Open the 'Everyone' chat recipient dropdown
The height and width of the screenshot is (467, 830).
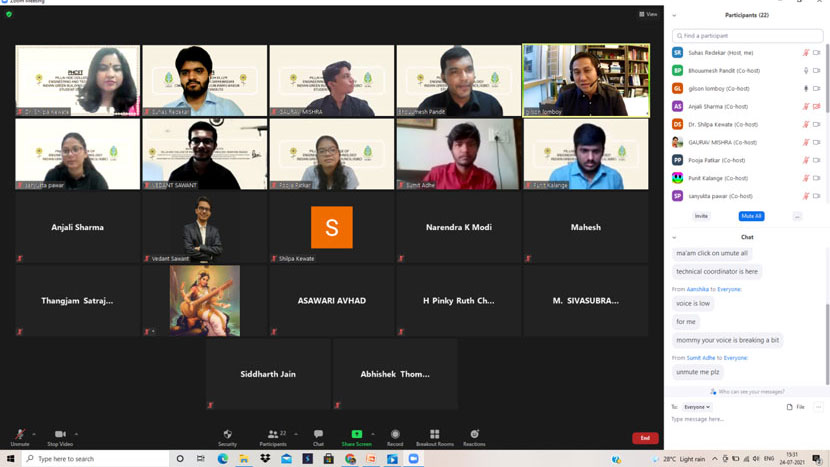[696, 407]
